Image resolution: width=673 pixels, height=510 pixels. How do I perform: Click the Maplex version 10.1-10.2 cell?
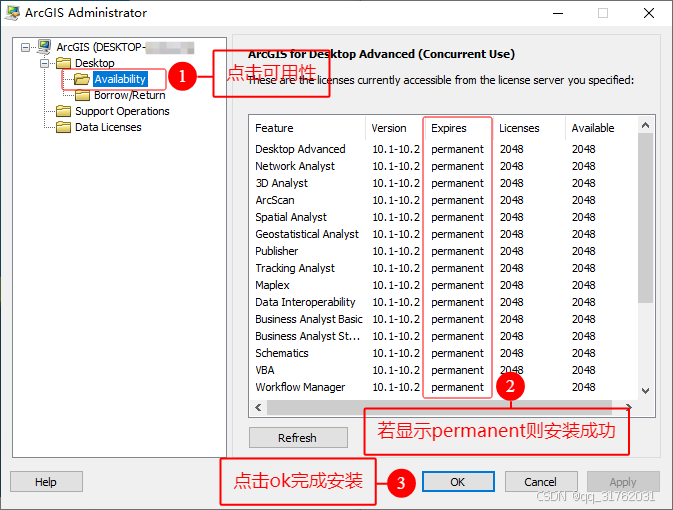coord(396,285)
